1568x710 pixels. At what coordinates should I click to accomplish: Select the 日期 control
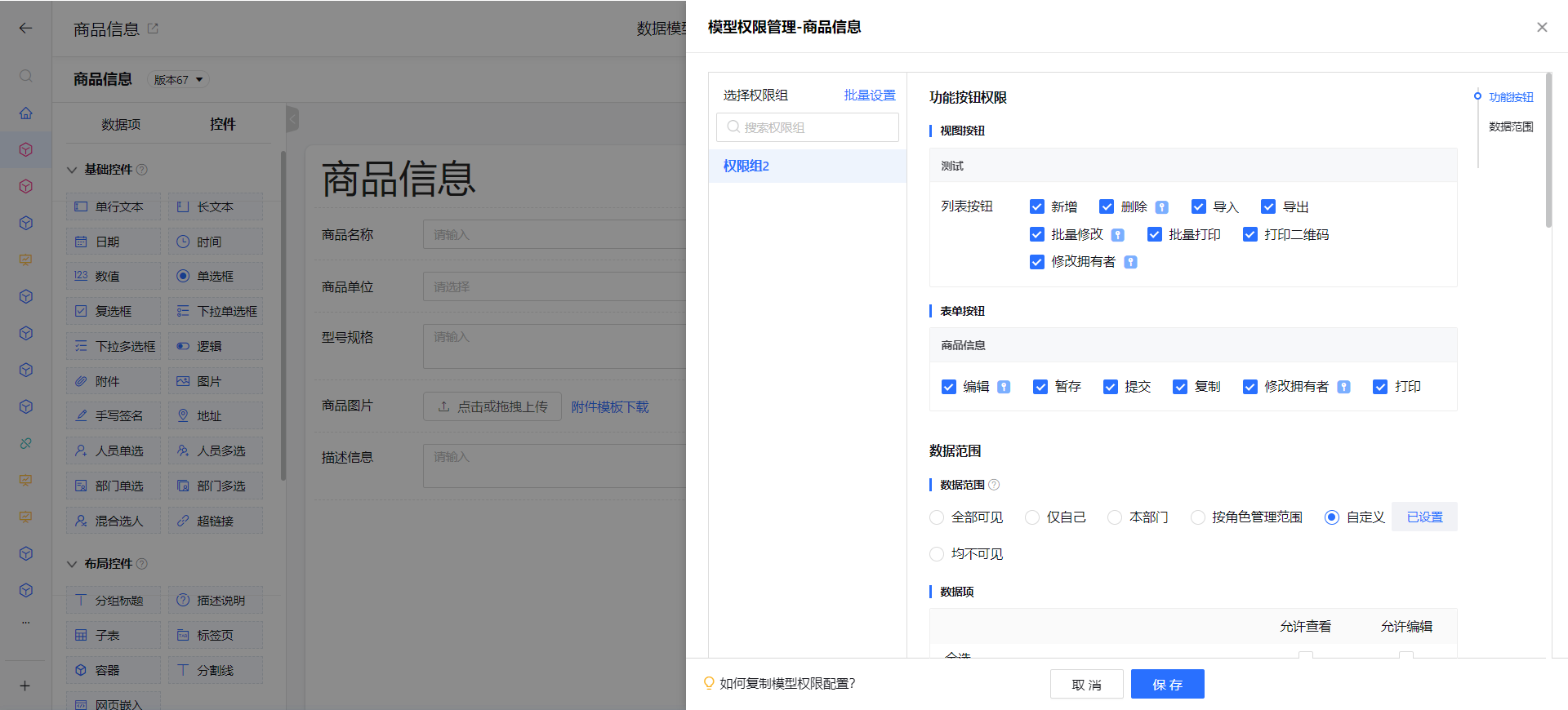[114, 242]
